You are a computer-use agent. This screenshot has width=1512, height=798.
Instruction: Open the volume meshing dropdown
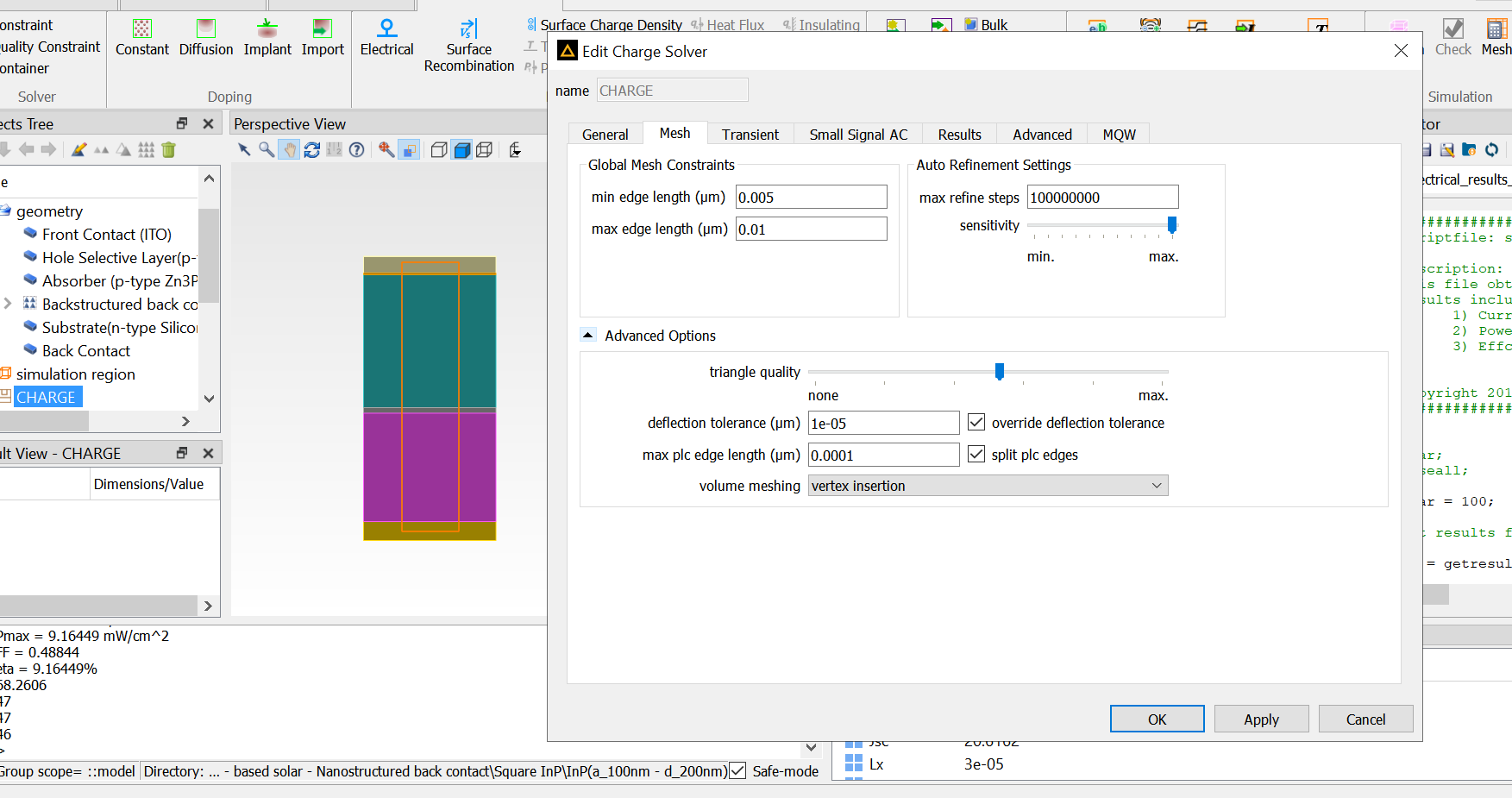(988, 486)
